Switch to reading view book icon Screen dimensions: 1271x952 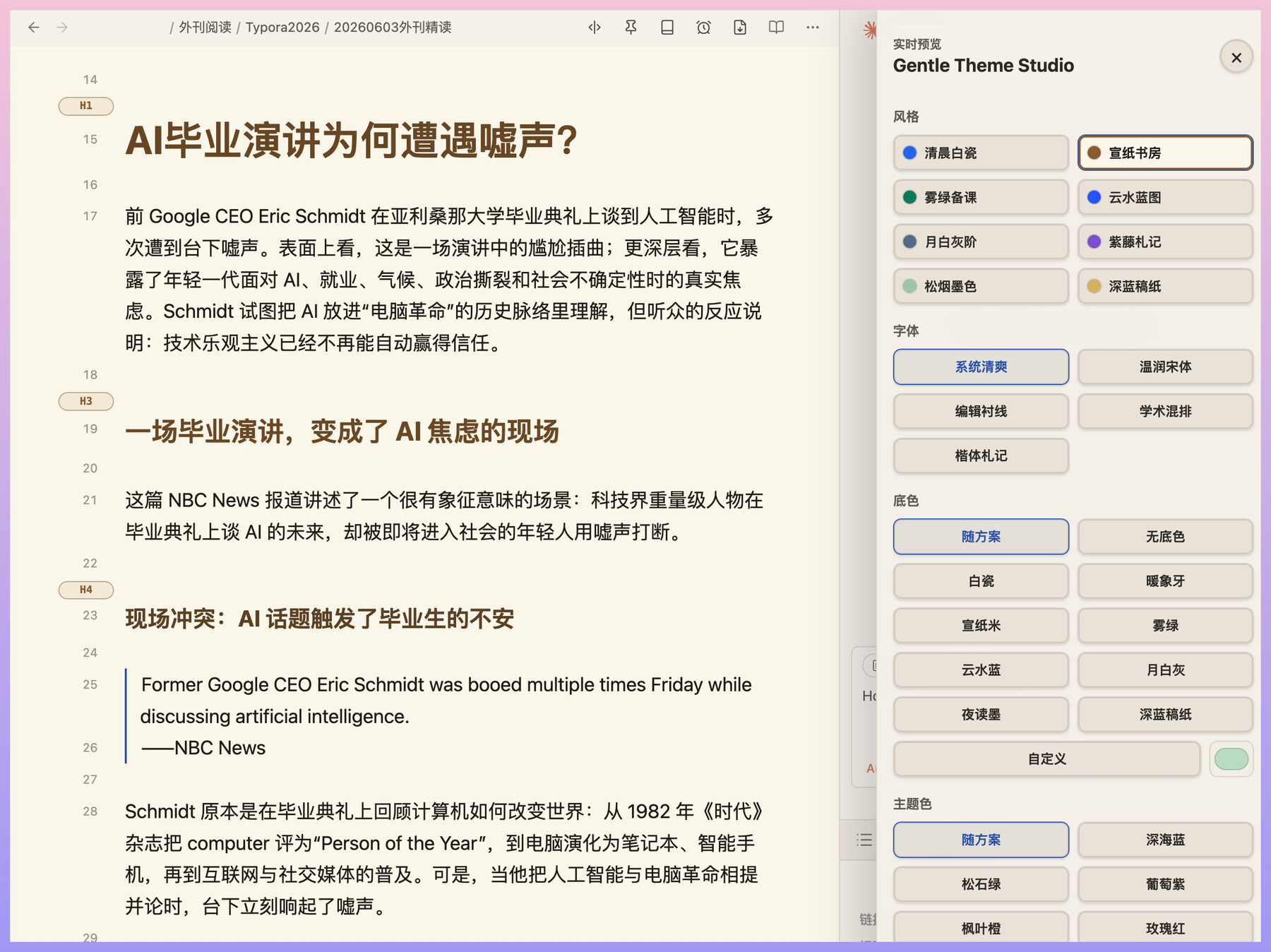tap(776, 28)
